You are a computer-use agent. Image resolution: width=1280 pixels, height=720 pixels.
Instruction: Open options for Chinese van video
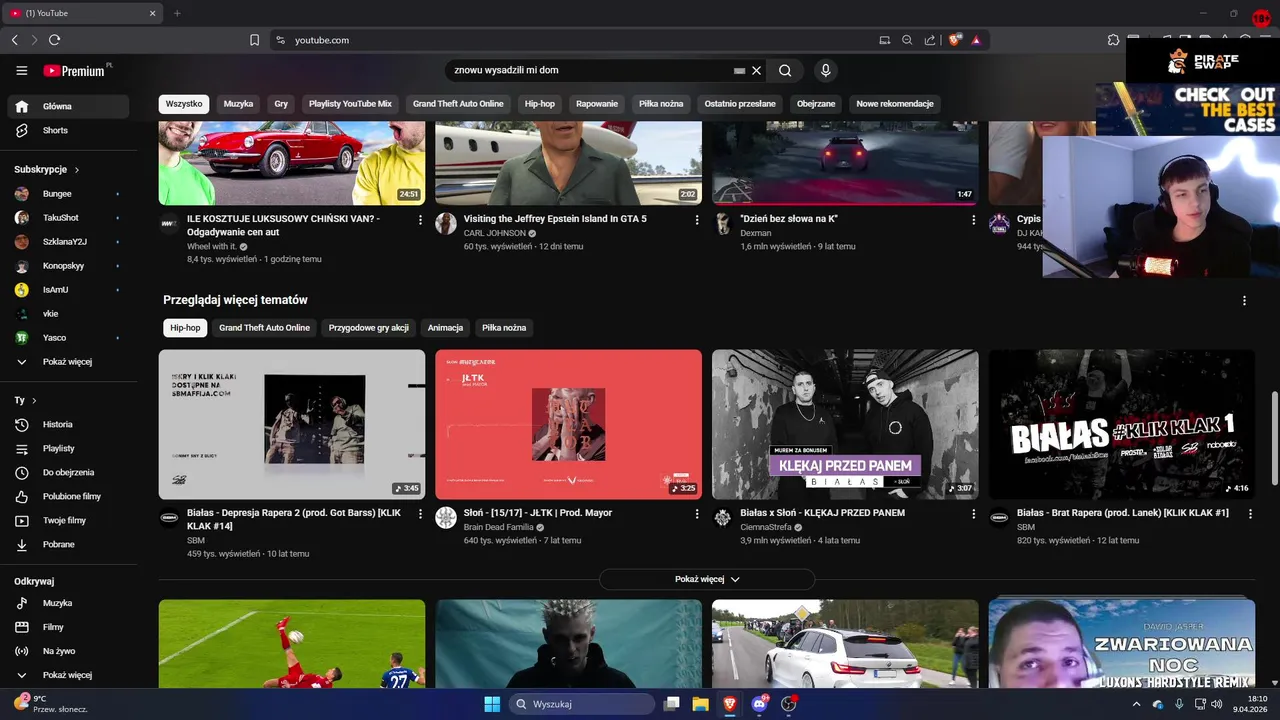click(420, 220)
